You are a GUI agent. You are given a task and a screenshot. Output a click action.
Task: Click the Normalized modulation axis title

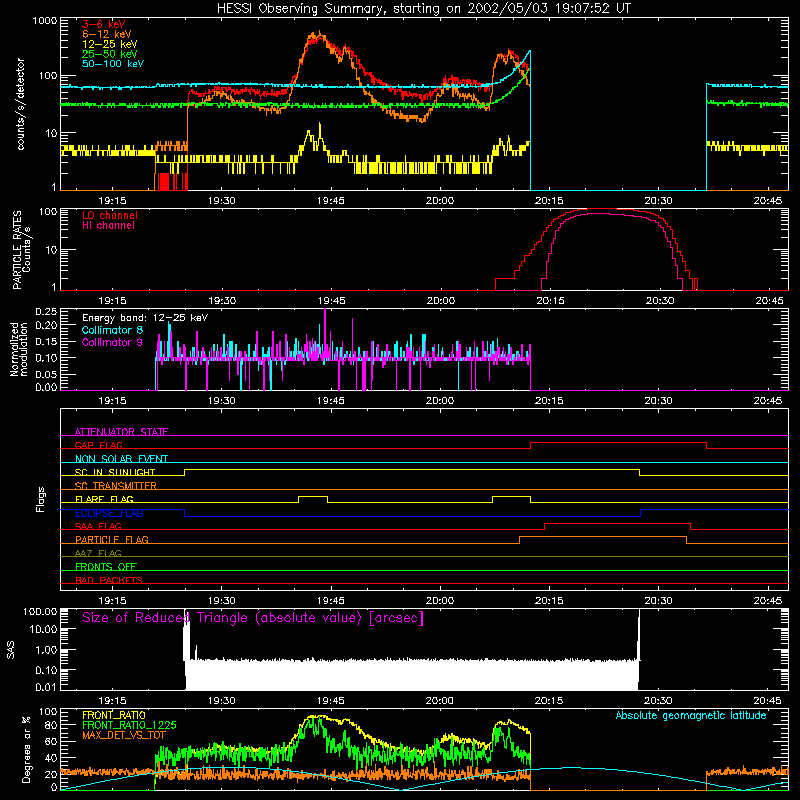[19, 349]
